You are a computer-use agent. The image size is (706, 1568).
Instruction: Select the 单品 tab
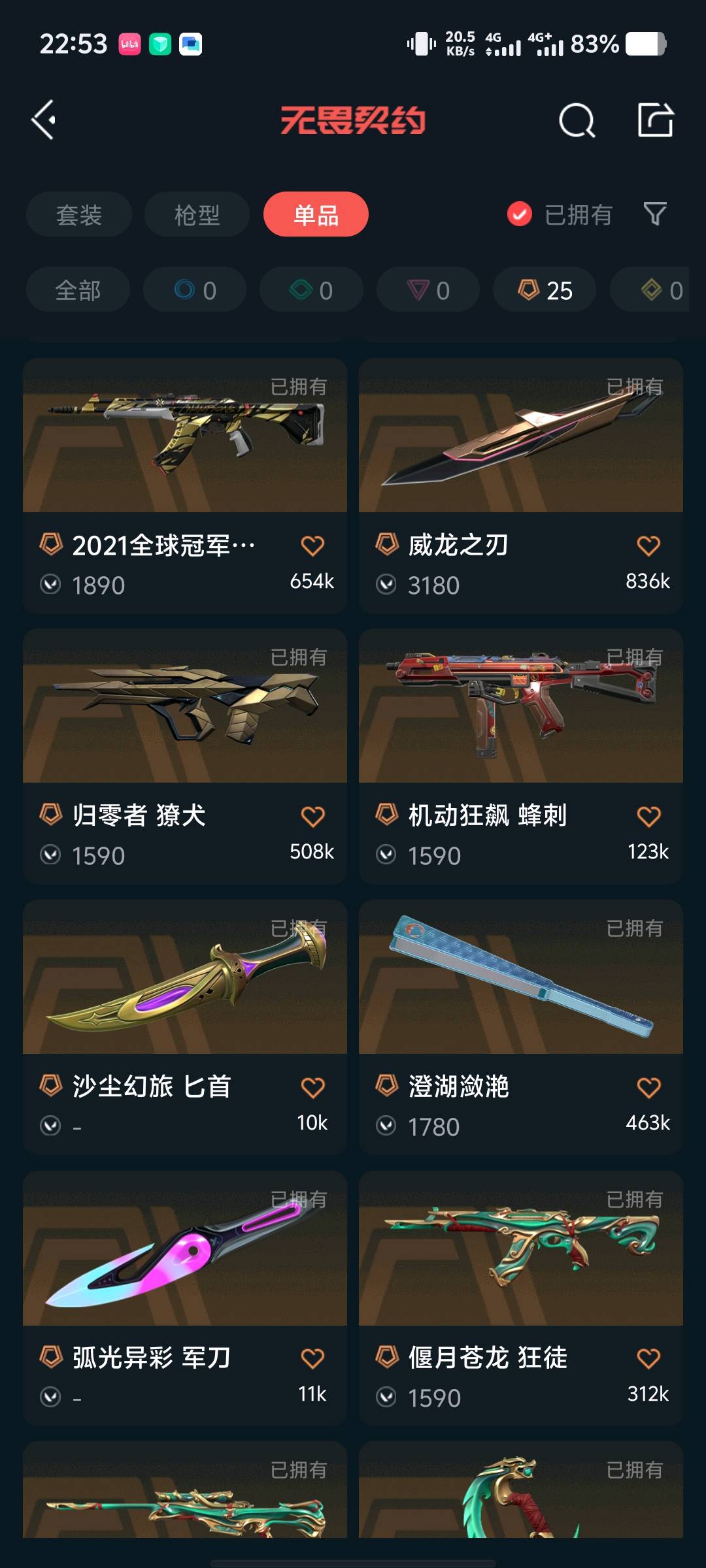[x=316, y=214]
